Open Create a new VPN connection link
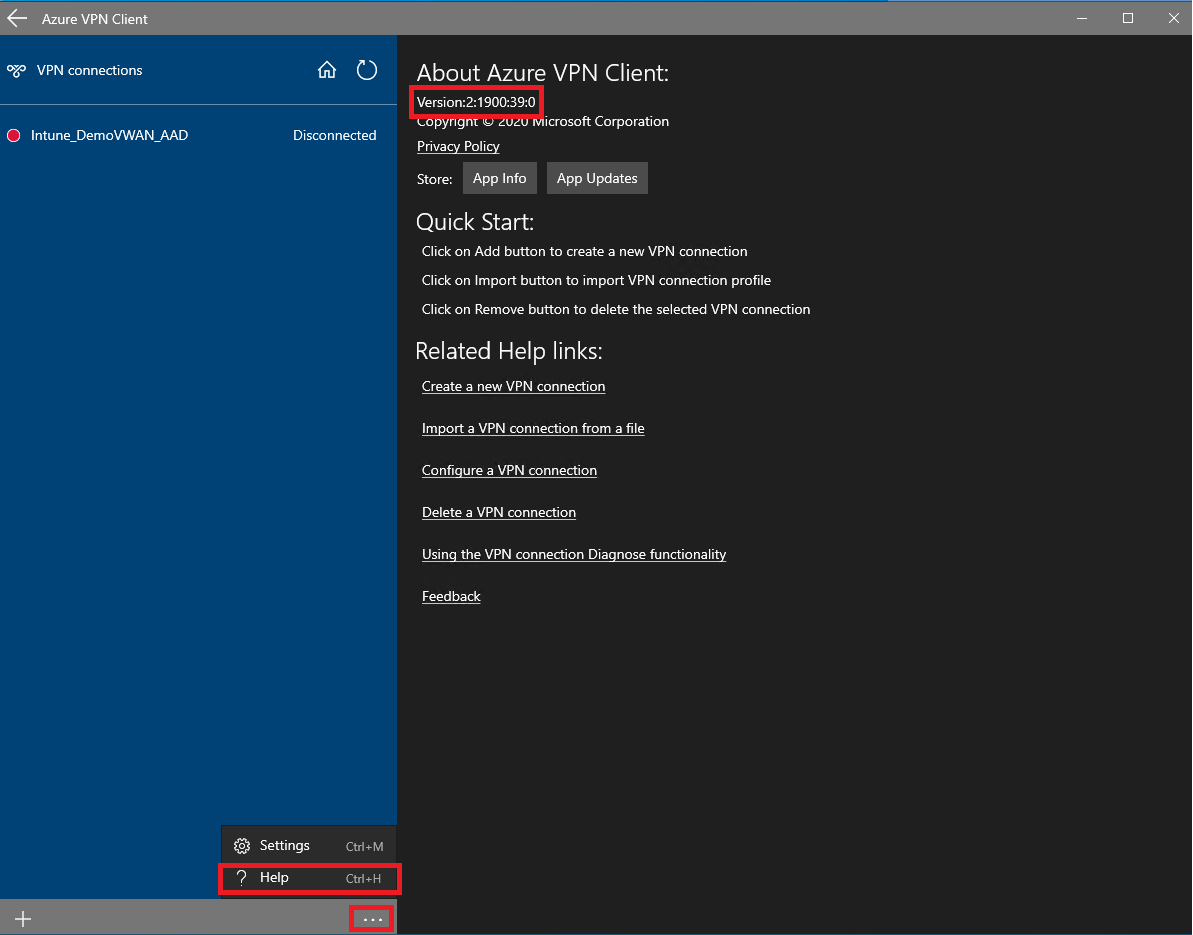The width and height of the screenshot is (1193, 935). [x=514, y=386]
